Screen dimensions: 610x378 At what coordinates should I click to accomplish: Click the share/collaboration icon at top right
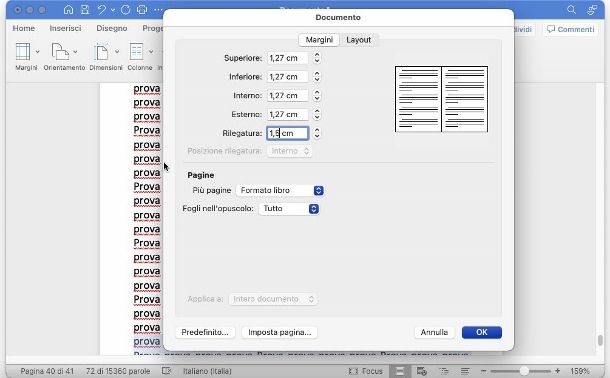pyautogui.click(x=592, y=10)
